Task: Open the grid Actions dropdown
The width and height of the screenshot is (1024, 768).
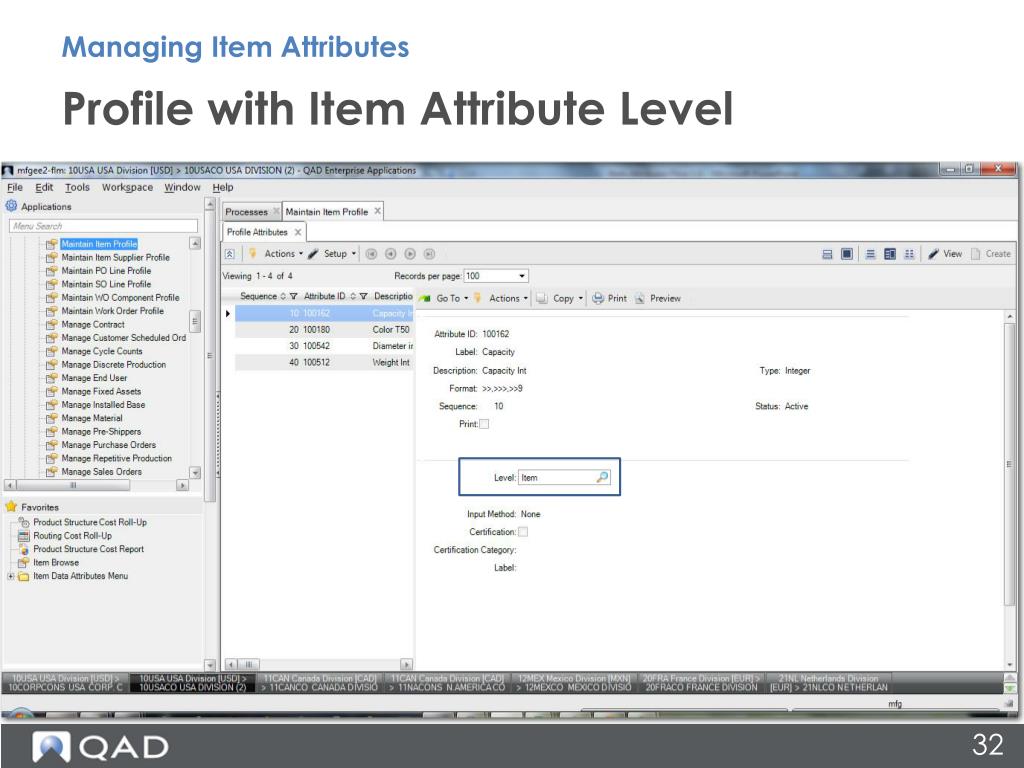Action: tap(283, 254)
